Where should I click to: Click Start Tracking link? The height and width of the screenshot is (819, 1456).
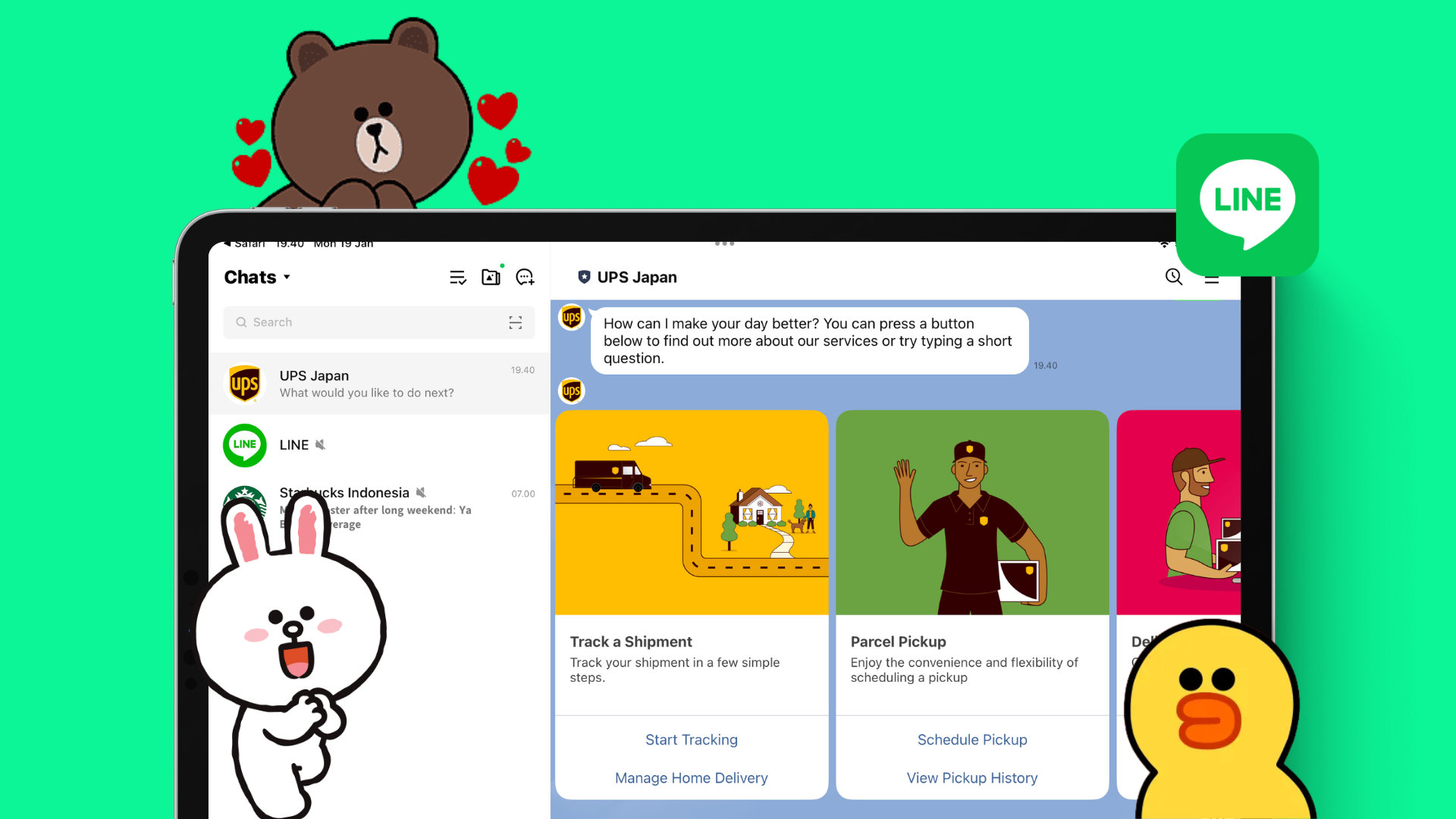pyautogui.click(x=691, y=739)
